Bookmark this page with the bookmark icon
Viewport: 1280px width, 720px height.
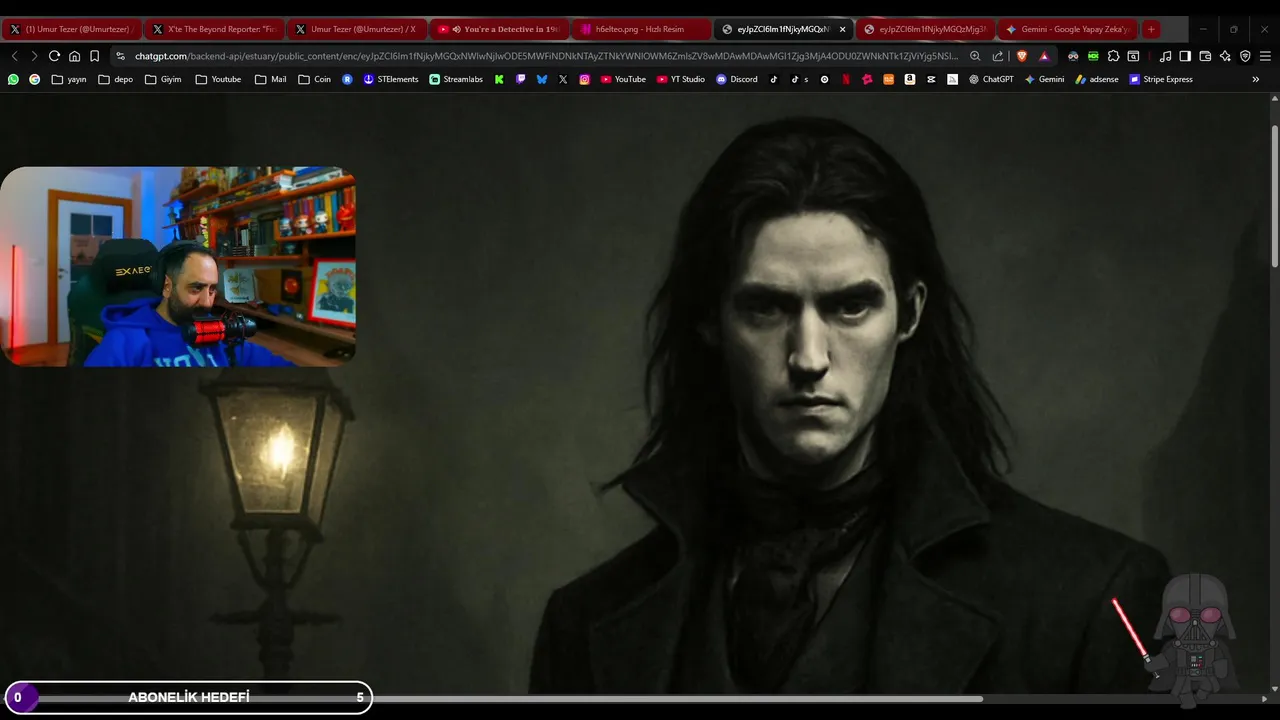(x=94, y=56)
